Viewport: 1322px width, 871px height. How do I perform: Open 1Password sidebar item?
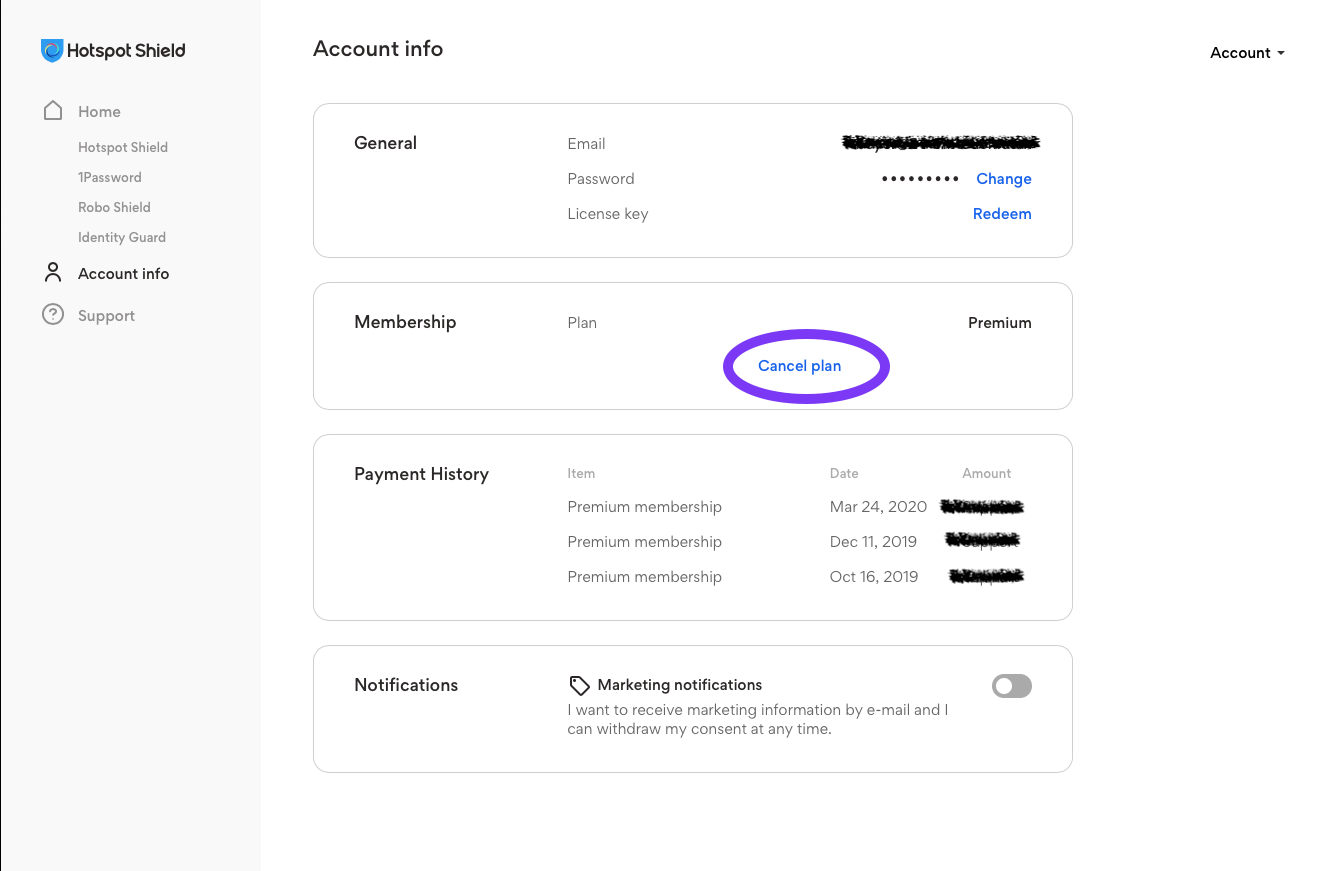coord(110,177)
